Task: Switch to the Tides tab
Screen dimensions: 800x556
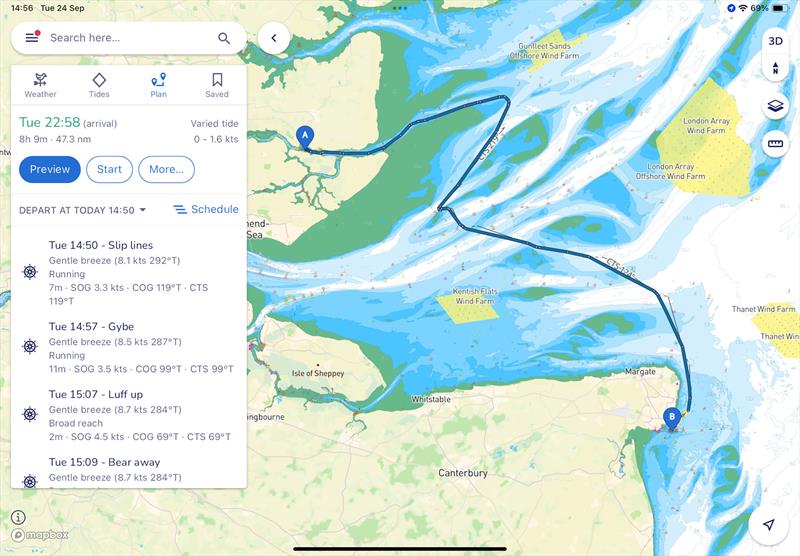Action: pos(99,85)
